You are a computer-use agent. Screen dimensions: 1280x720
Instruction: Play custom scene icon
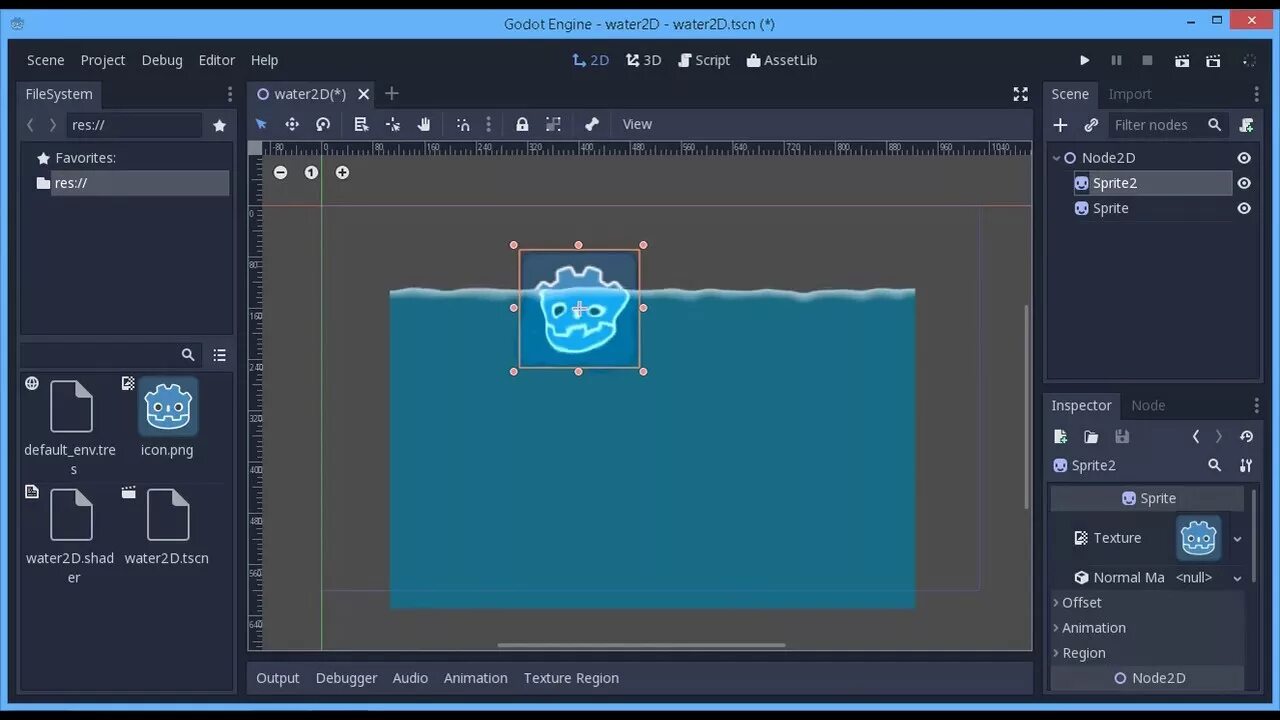point(1213,60)
